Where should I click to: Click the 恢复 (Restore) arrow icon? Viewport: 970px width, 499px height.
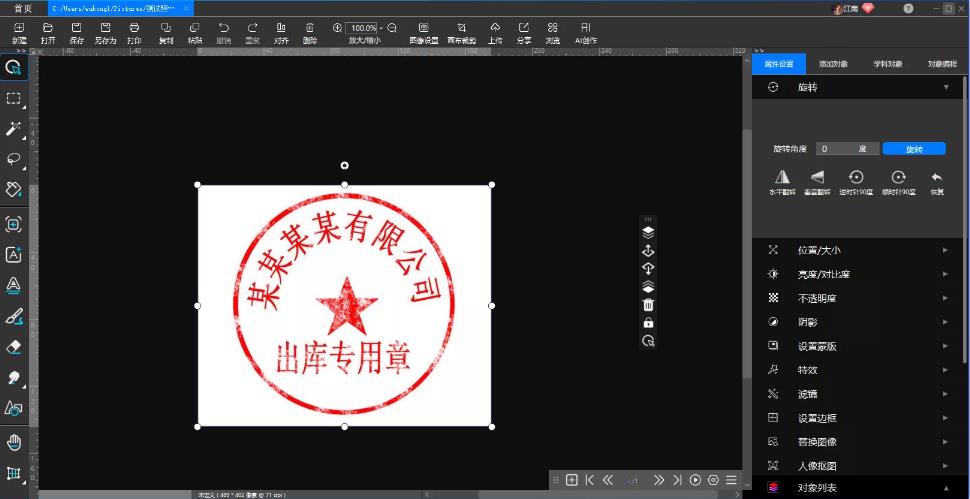pos(937,178)
